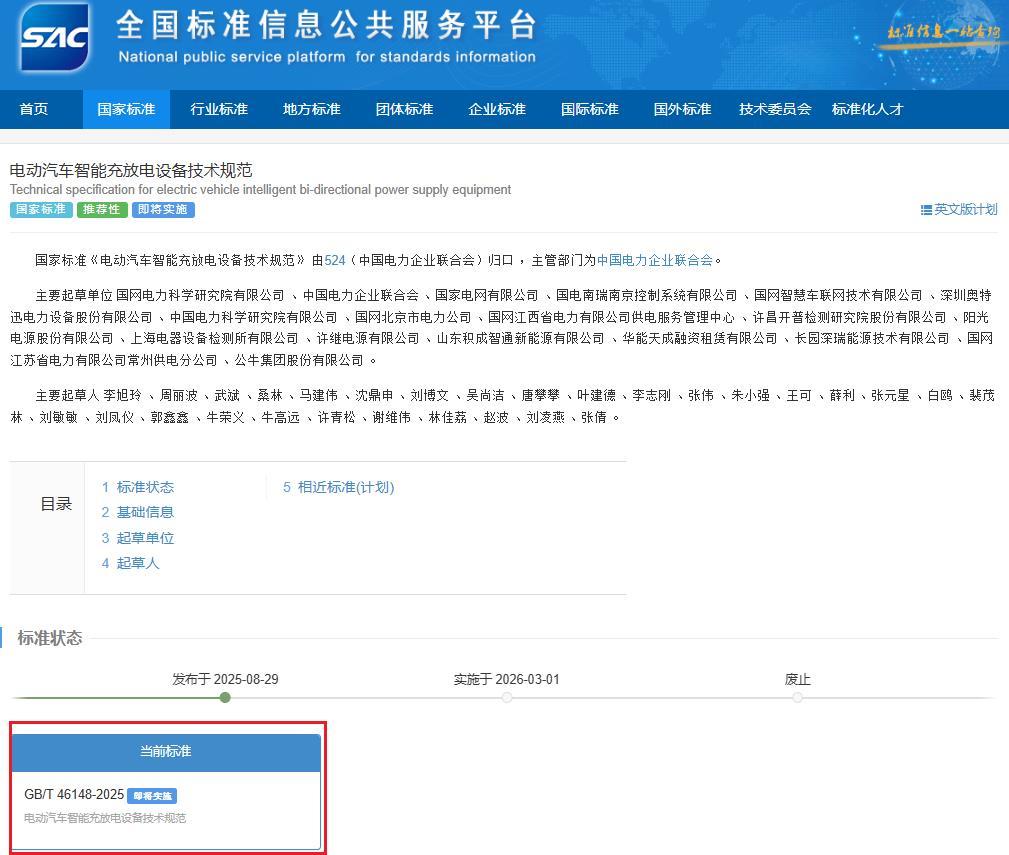Go to 国外标准 nav tab
1009x855 pixels.
coord(682,109)
